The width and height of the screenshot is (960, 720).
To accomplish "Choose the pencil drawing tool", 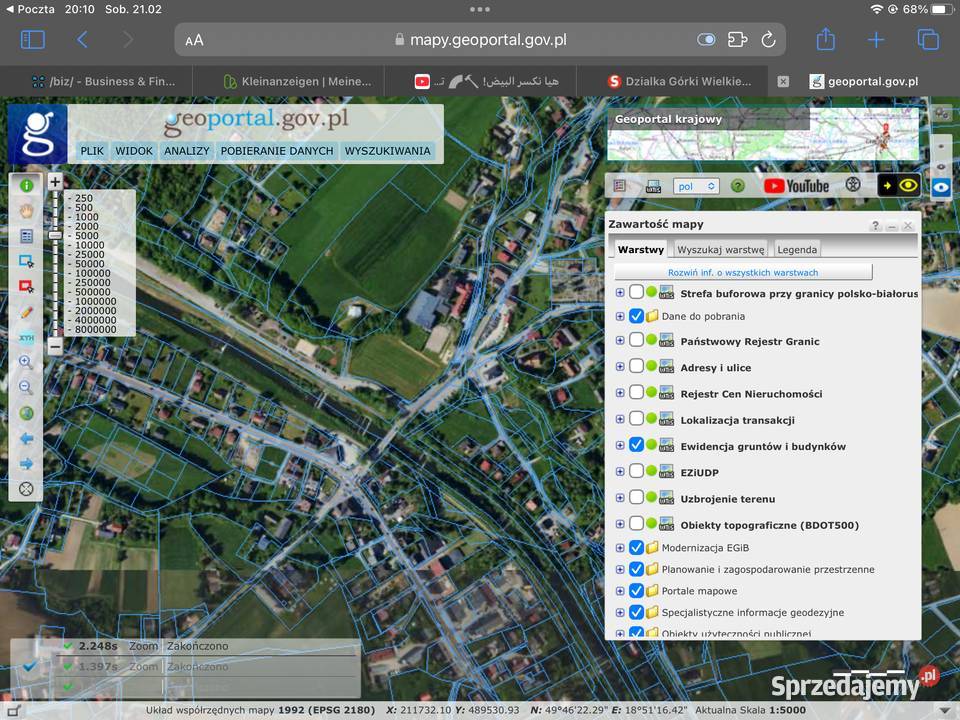I will (x=27, y=312).
